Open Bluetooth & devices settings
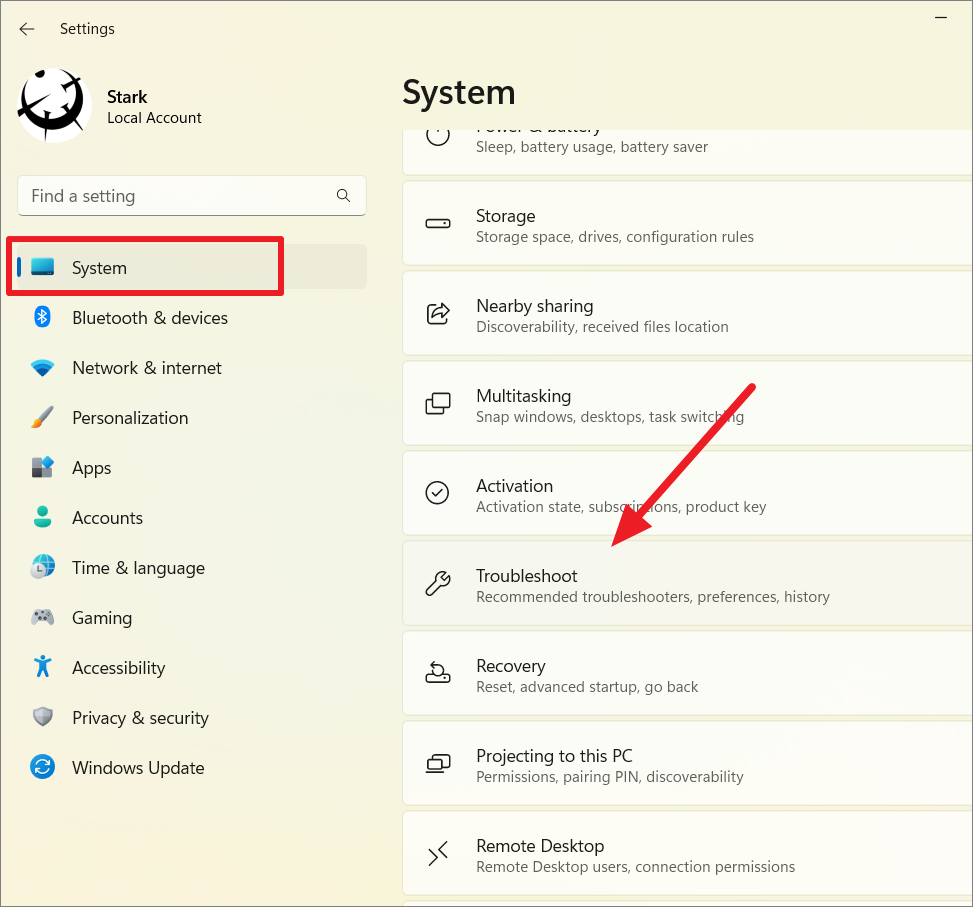973x907 pixels. [192, 318]
